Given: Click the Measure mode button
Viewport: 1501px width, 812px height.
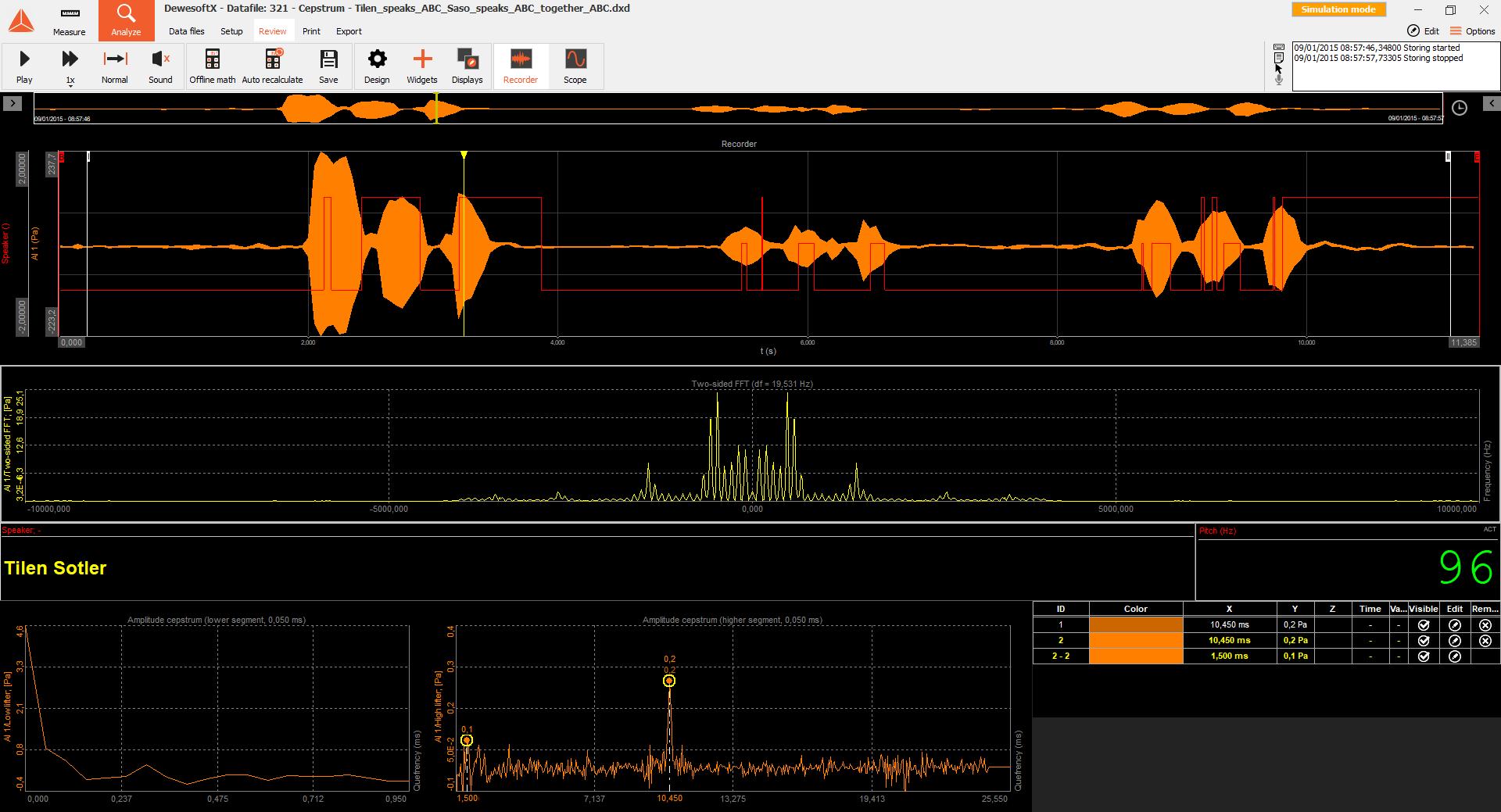Looking at the screenshot, I should tap(70, 21).
